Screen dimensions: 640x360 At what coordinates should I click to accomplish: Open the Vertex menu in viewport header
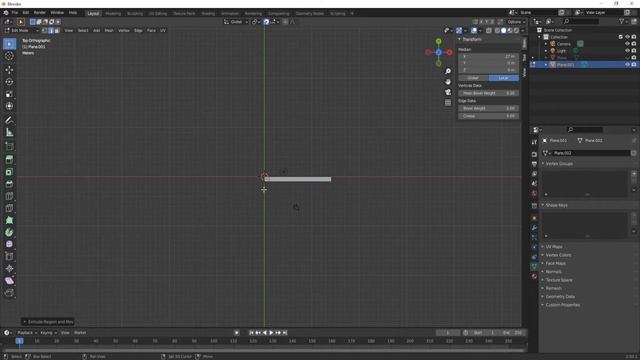tap(124, 30)
